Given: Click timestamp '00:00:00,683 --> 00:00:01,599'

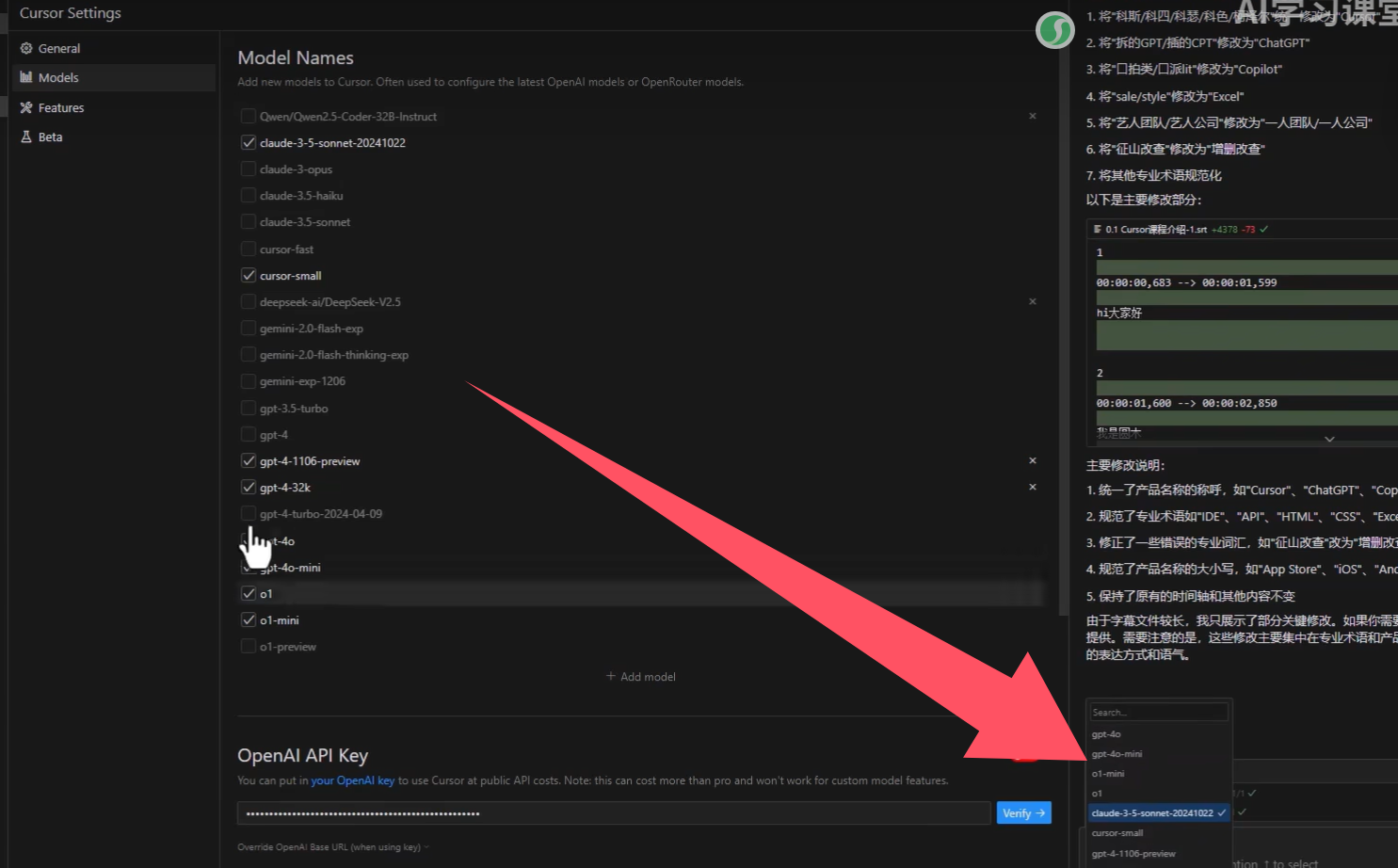Looking at the screenshot, I should (1186, 282).
